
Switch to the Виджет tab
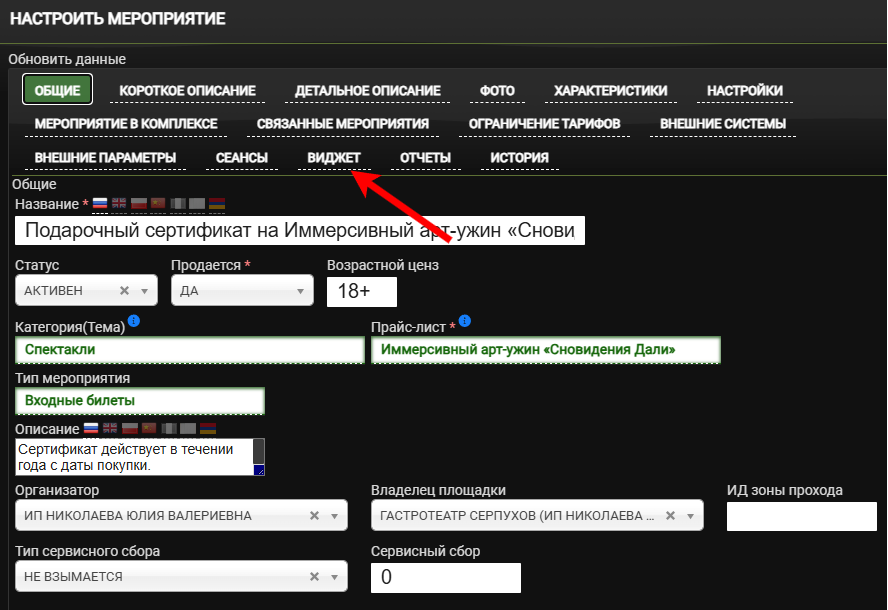(x=334, y=158)
